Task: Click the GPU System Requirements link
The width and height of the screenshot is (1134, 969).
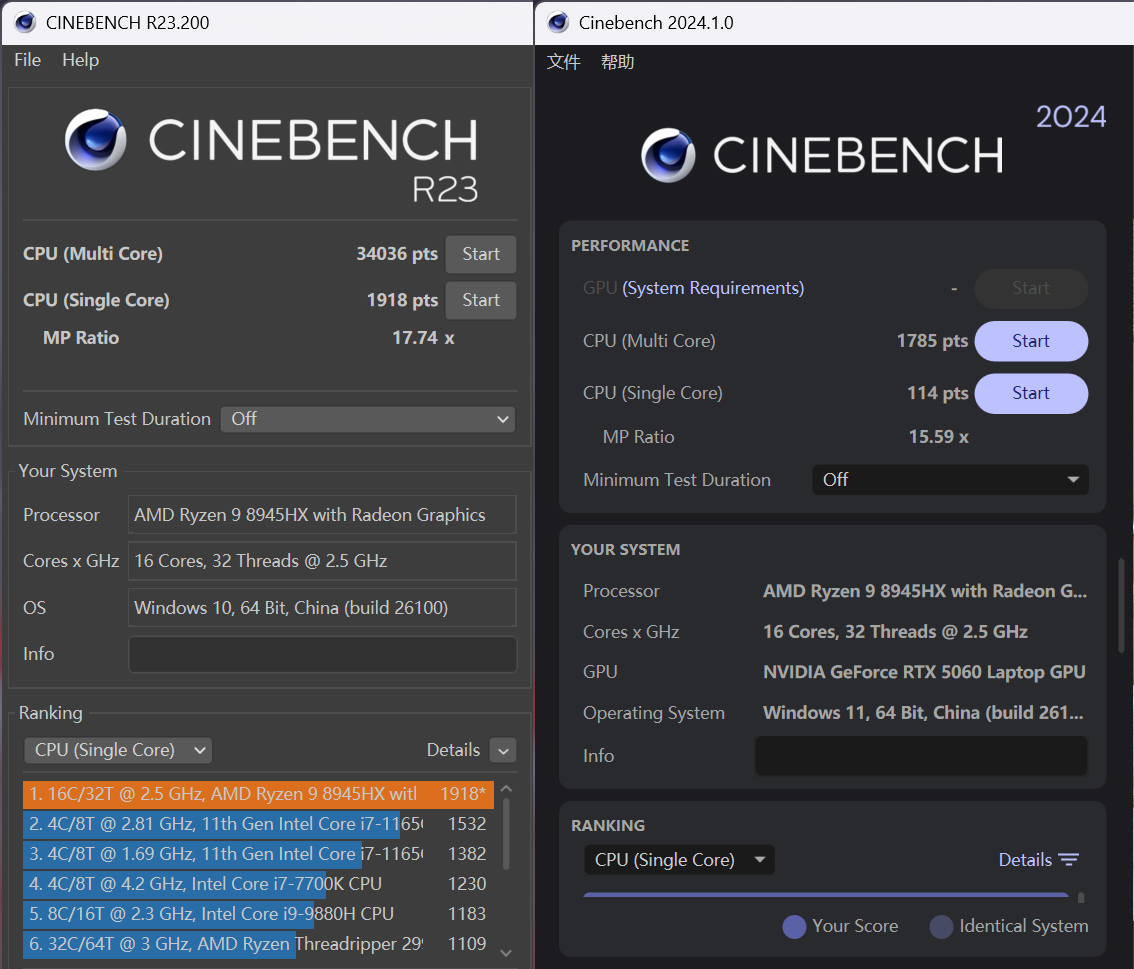Action: 713,288
